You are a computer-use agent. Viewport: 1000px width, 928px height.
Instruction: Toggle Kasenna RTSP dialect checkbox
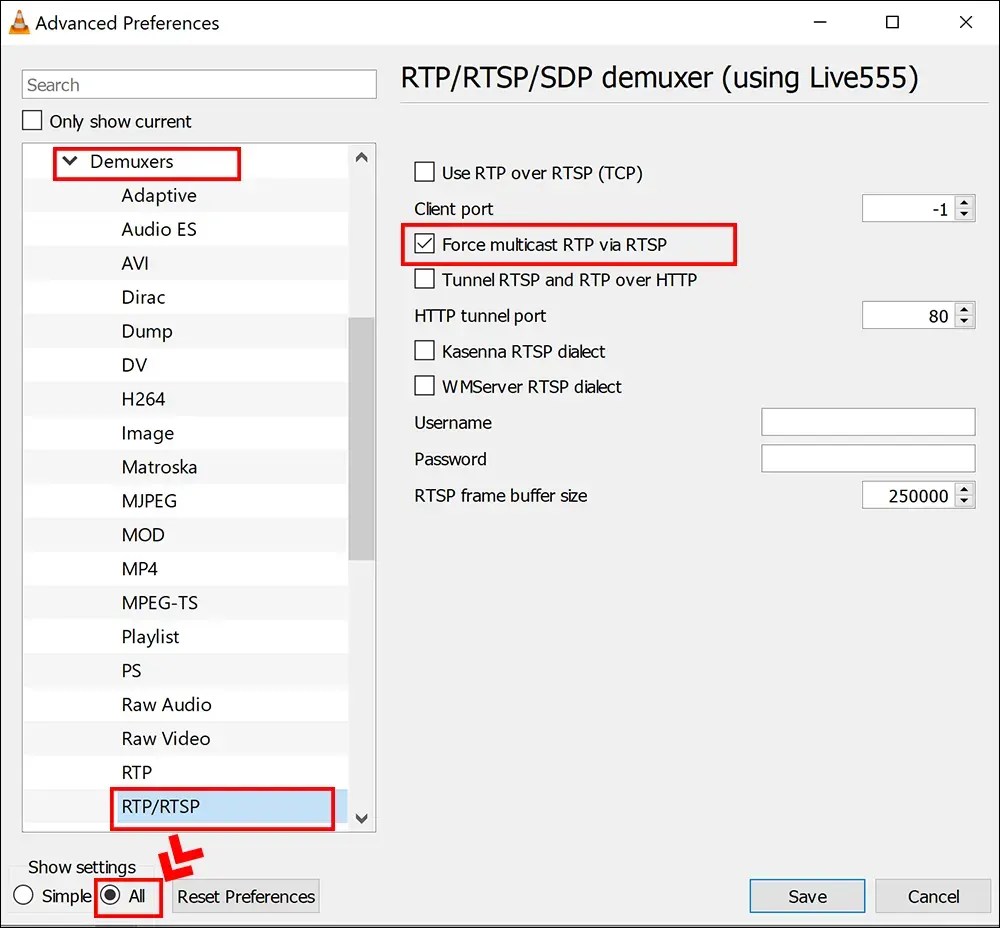pyautogui.click(x=424, y=351)
